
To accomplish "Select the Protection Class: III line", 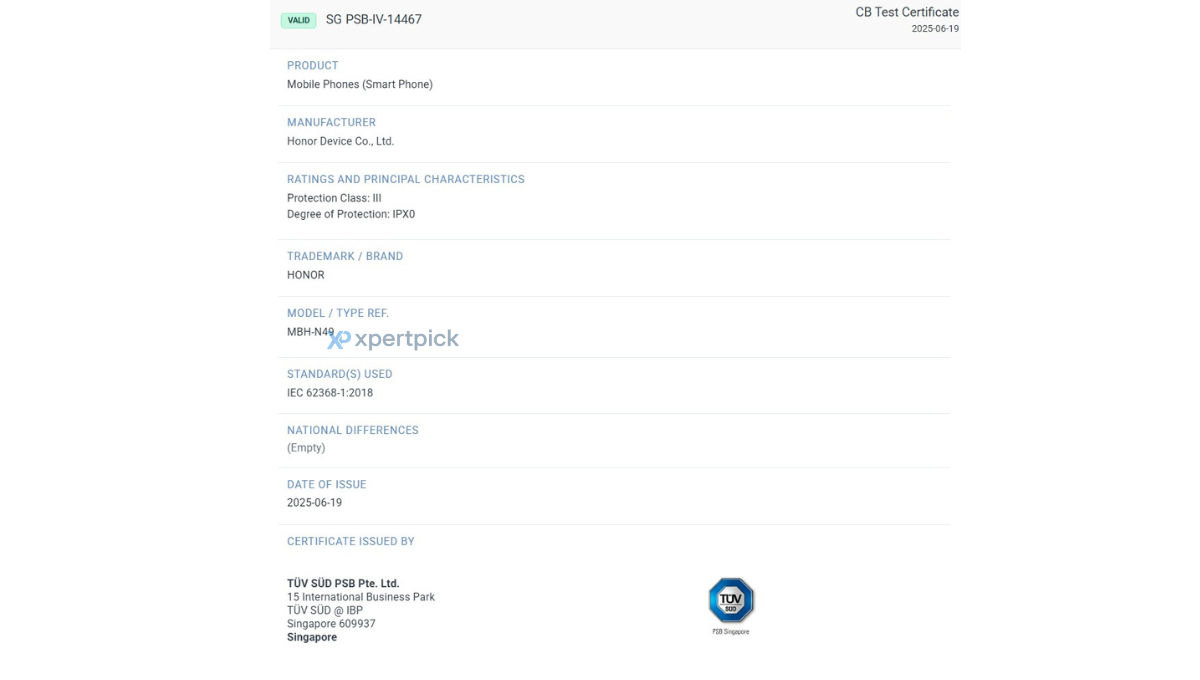I will 334,198.
